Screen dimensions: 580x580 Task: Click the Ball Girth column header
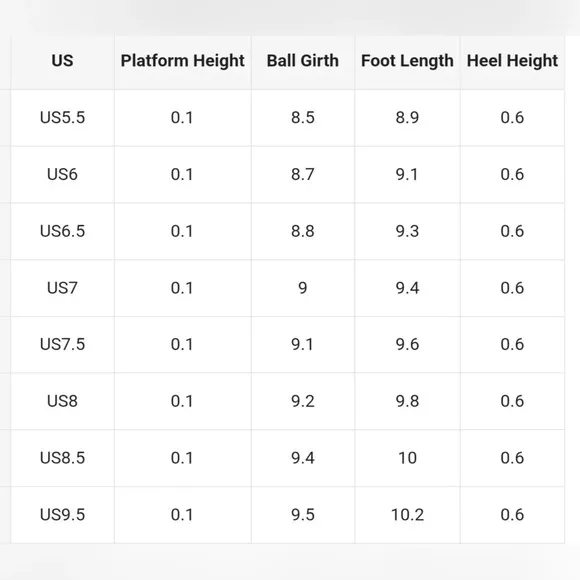point(303,61)
